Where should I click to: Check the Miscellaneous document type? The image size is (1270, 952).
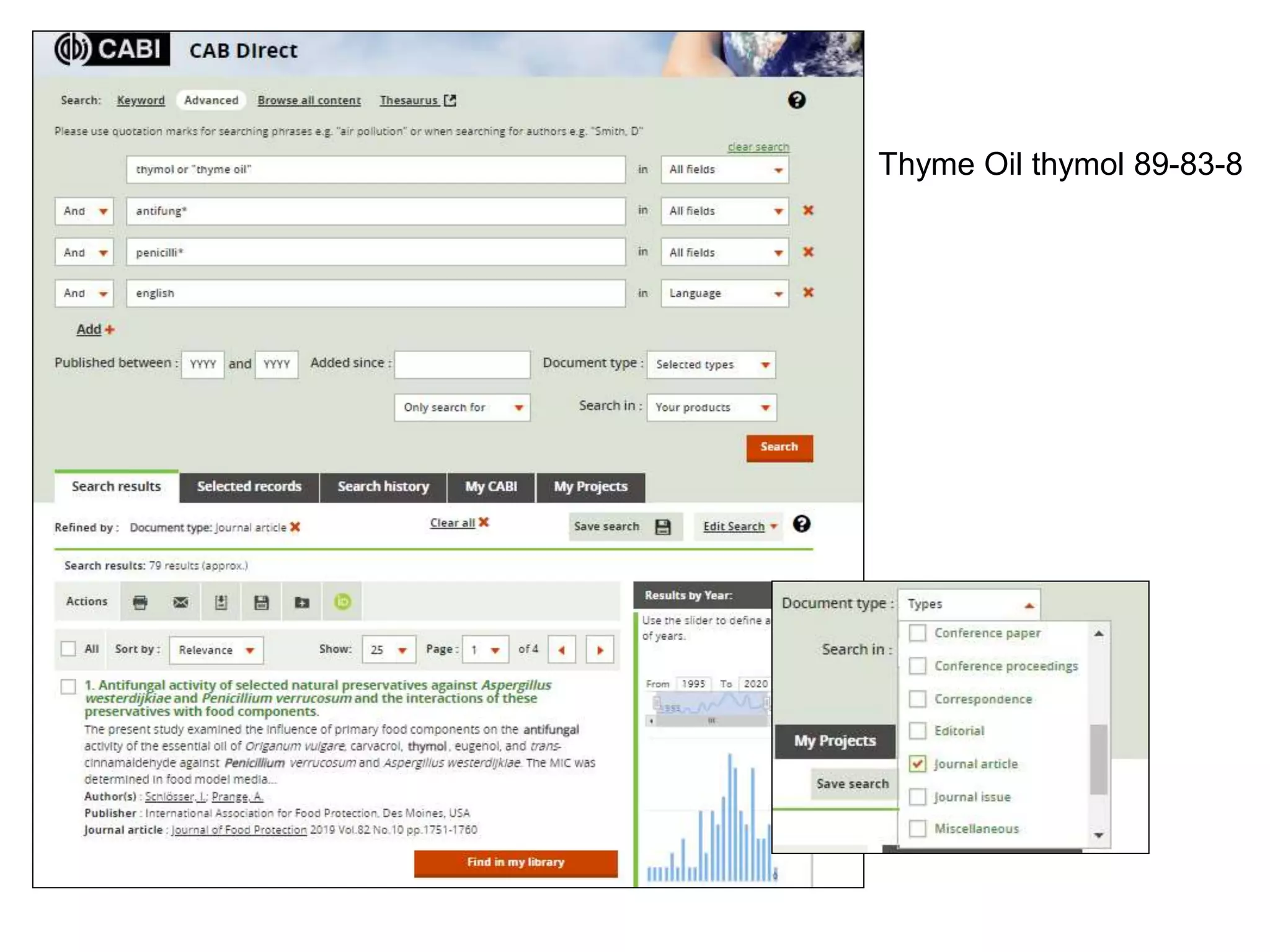click(917, 829)
